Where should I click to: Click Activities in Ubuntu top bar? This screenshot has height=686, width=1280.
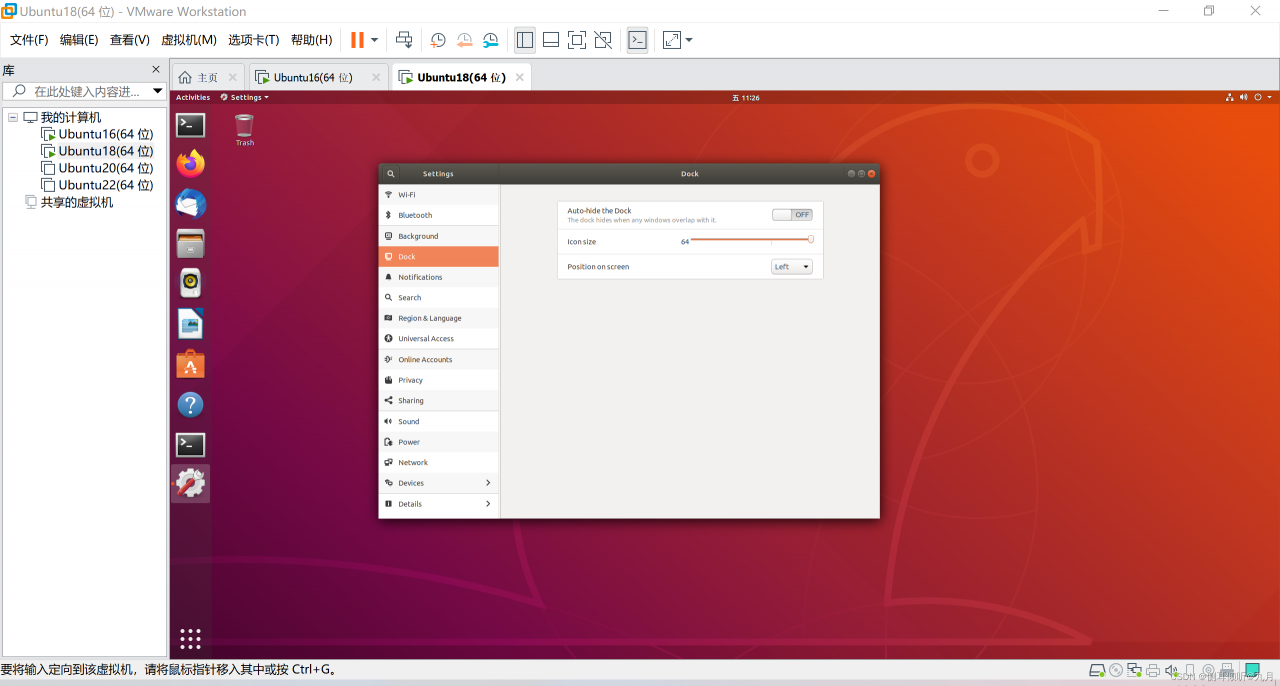coord(193,97)
